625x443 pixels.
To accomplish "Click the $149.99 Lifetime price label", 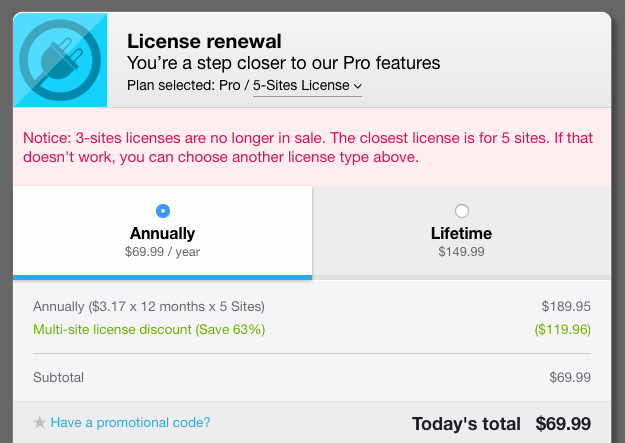I will tap(461, 252).
